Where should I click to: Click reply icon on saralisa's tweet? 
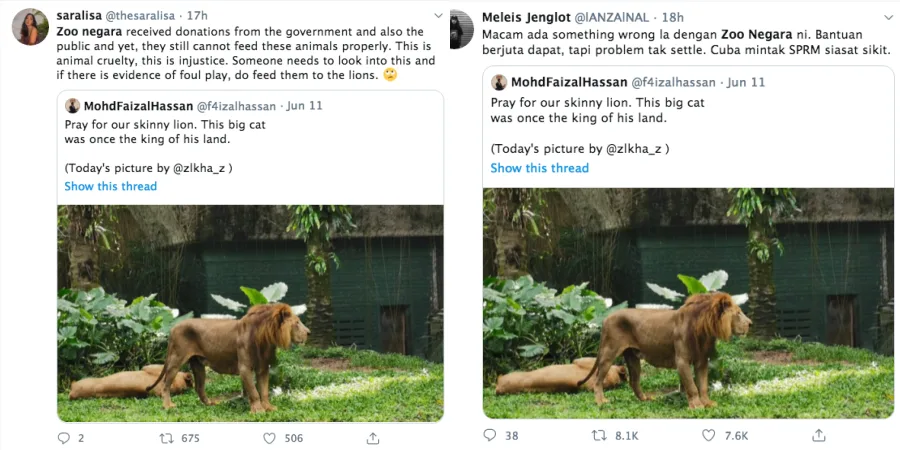tap(64, 438)
